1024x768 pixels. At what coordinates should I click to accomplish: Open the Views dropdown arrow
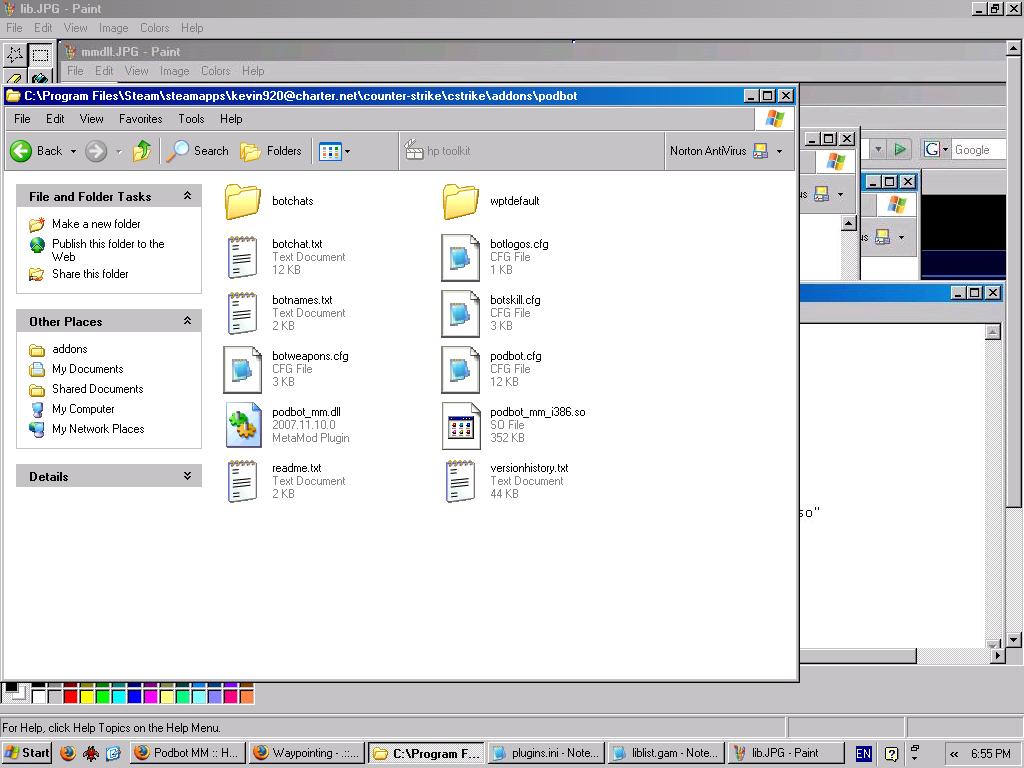347,152
